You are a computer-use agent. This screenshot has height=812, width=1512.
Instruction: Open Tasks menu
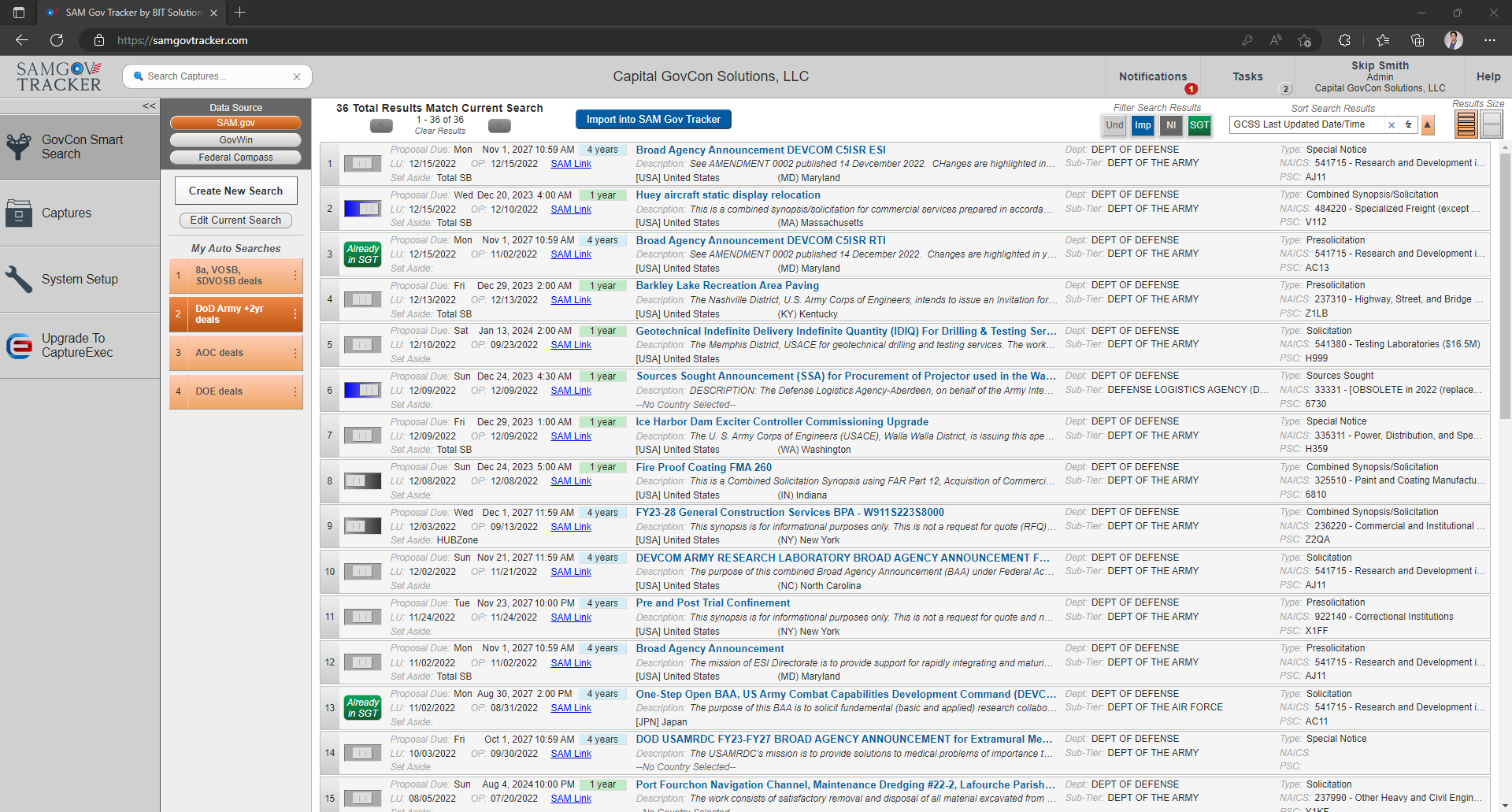coord(1247,76)
